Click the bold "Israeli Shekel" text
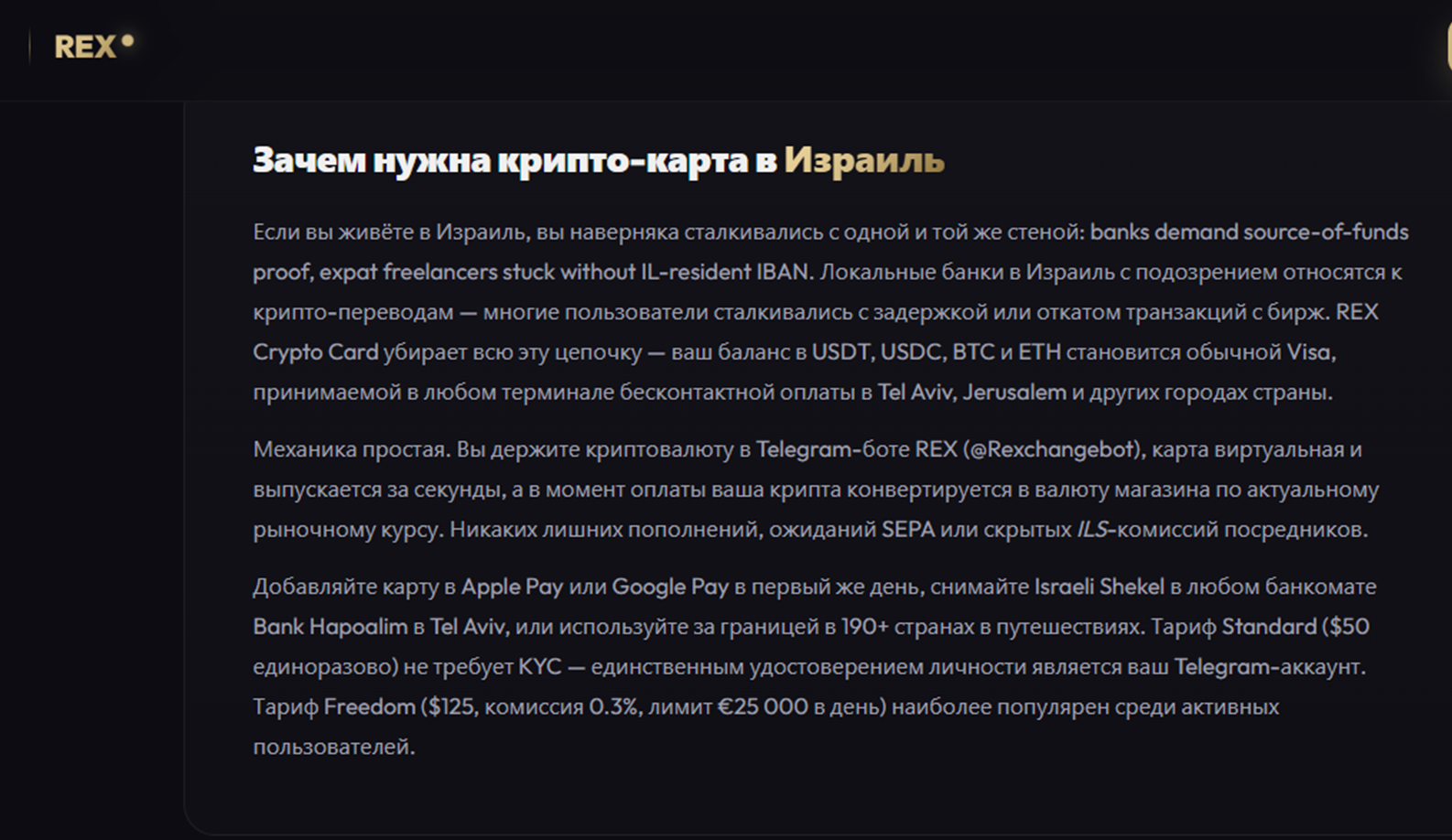Viewport: 1452px width, 840px height. tap(1099, 587)
